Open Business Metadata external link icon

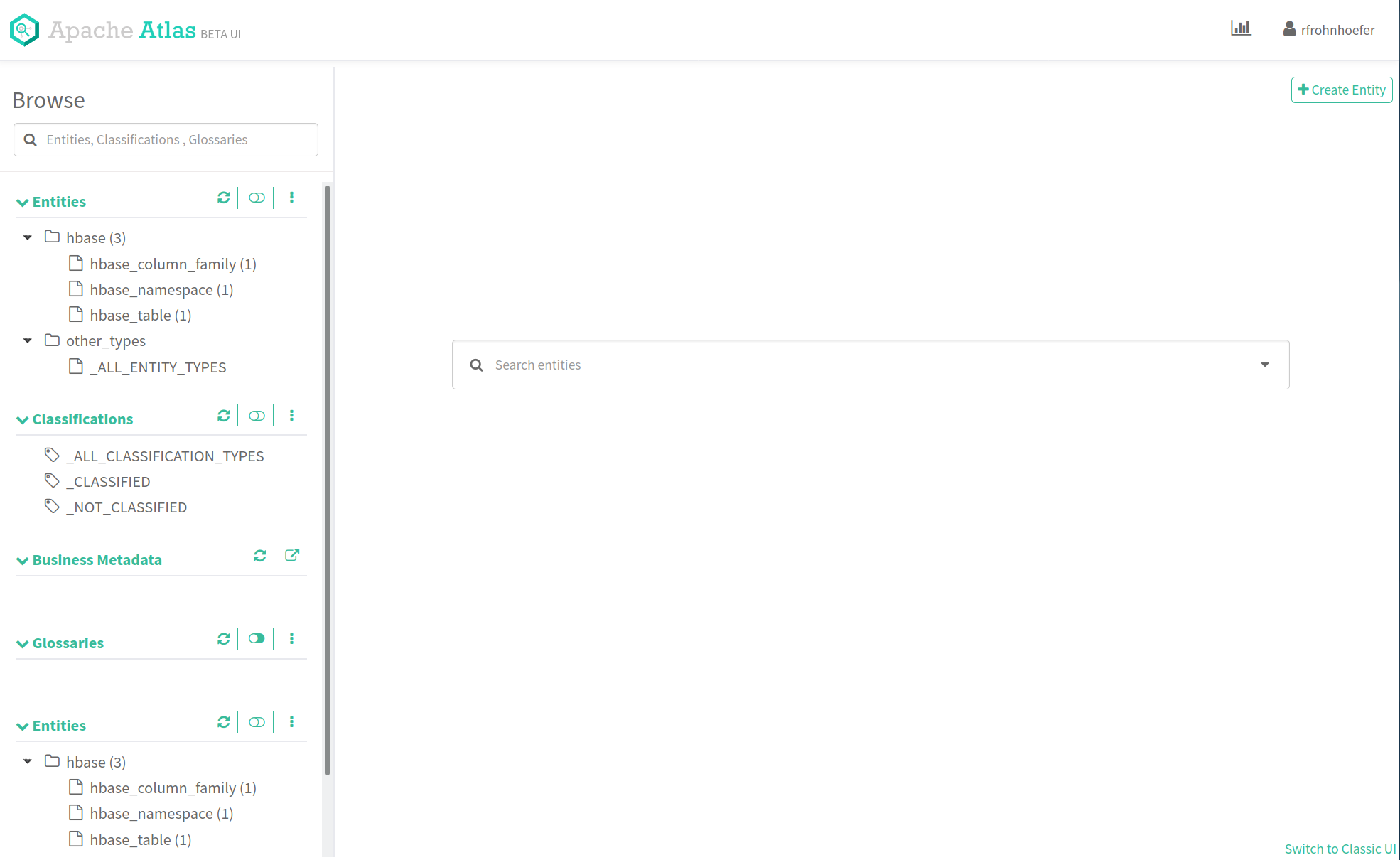[x=292, y=555]
